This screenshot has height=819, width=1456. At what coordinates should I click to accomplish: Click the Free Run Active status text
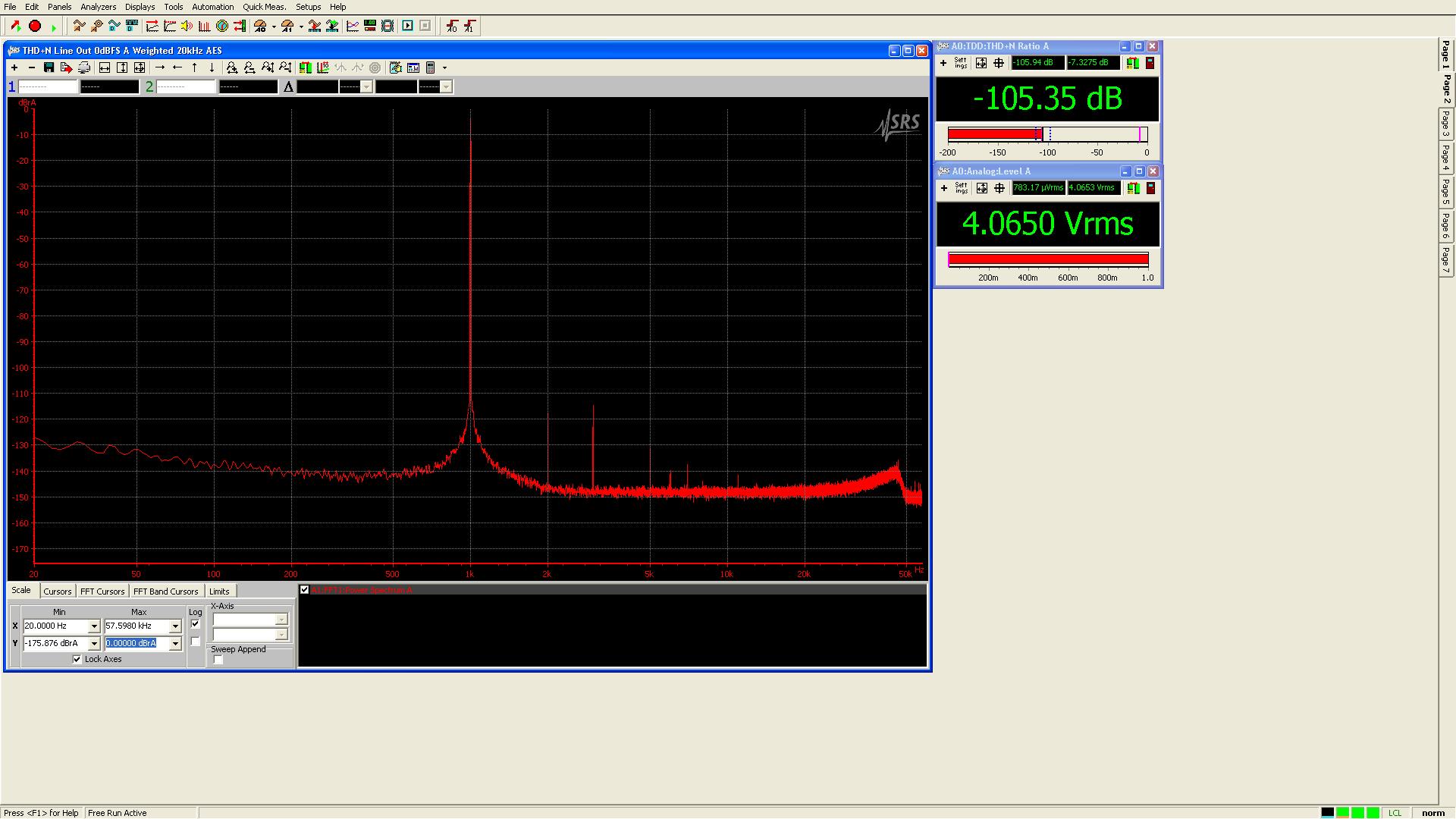(118, 813)
